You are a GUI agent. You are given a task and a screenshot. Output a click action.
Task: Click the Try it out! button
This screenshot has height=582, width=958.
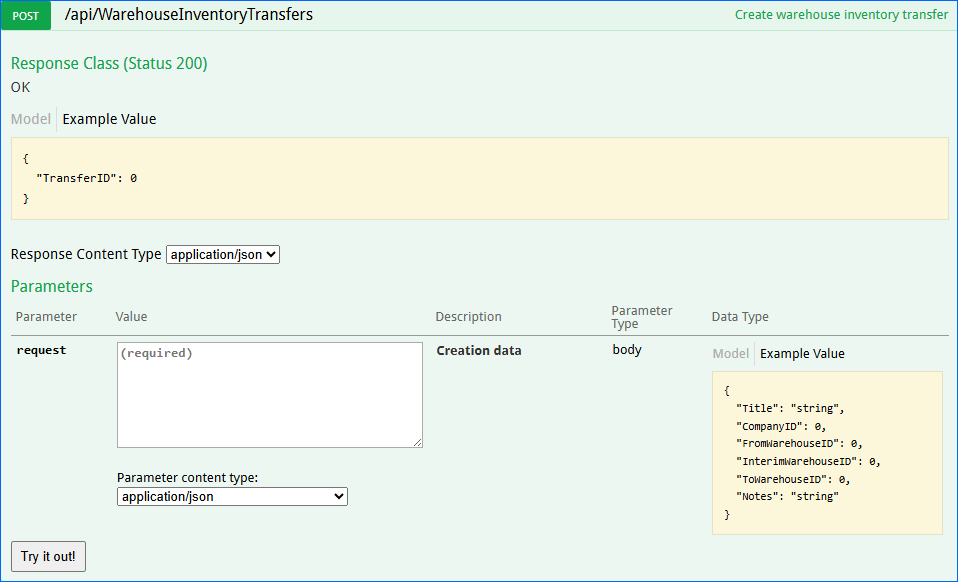point(48,556)
